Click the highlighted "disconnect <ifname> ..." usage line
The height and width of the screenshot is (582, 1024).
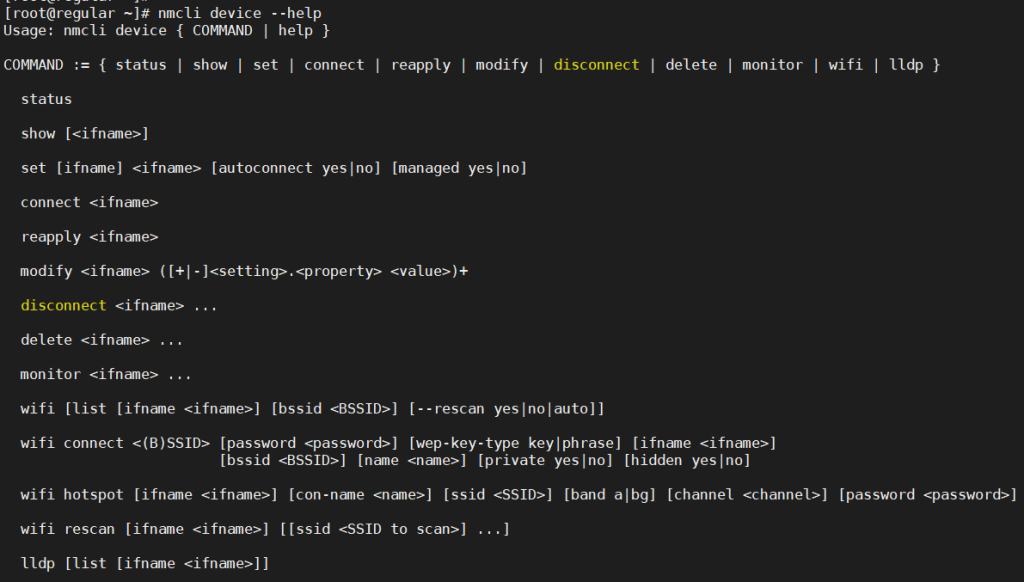click(119, 305)
